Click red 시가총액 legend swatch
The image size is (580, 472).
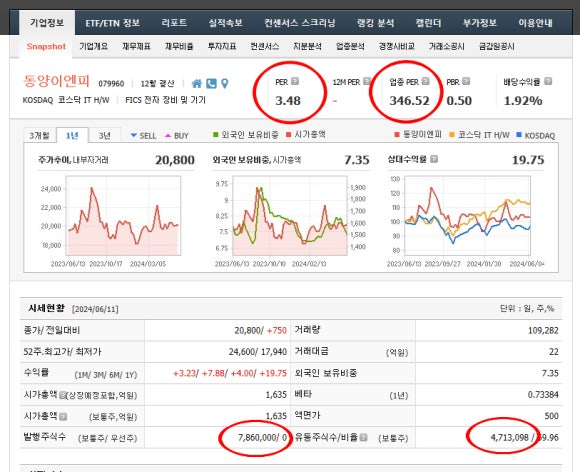(x=289, y=135)
